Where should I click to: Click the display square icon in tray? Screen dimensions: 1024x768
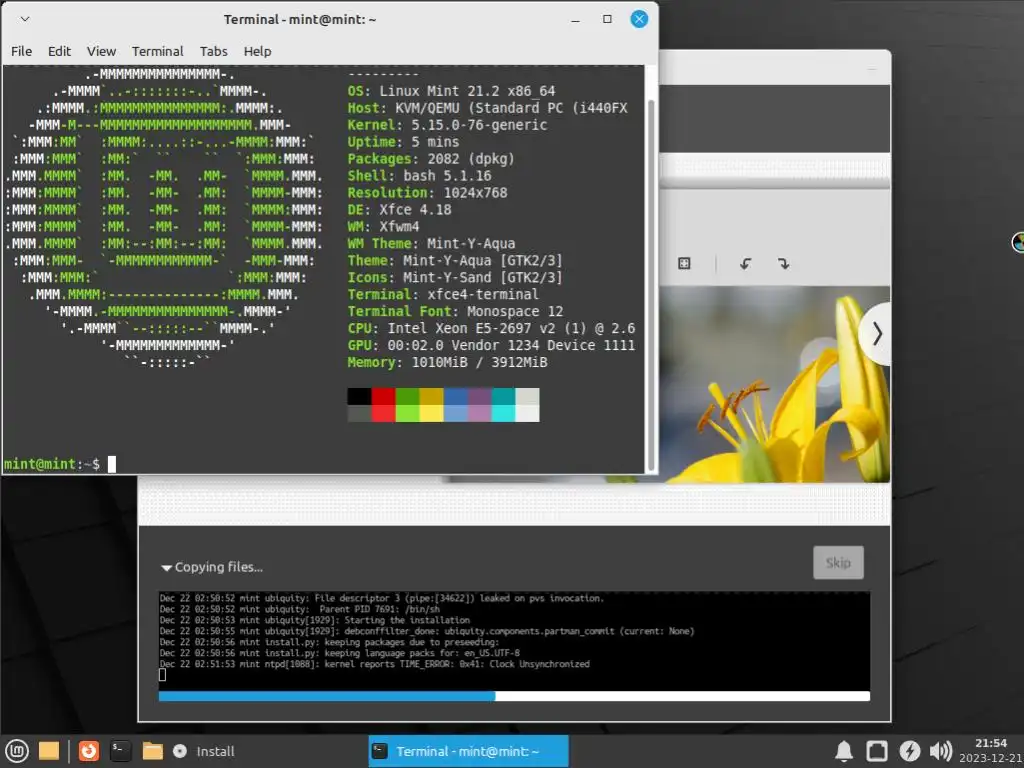click(876, 751)
